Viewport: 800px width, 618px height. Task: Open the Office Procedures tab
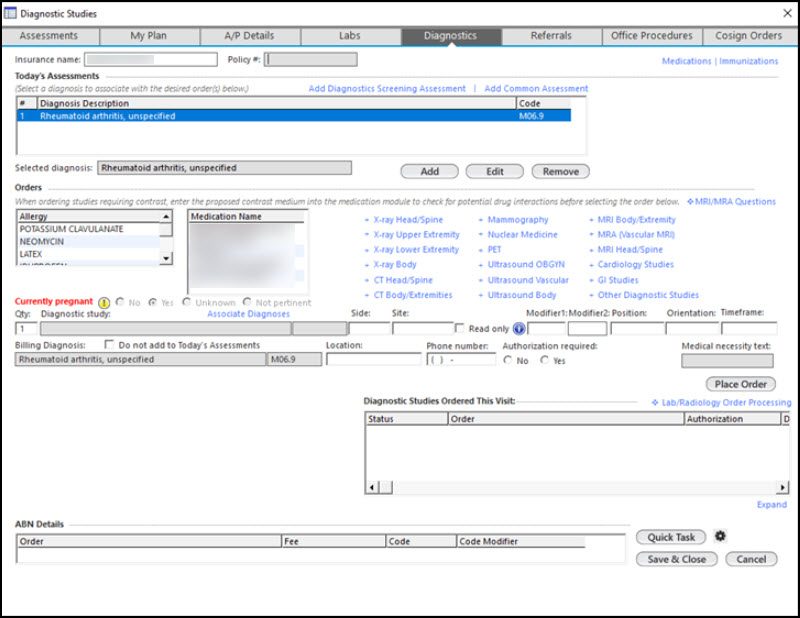[652, 36]
